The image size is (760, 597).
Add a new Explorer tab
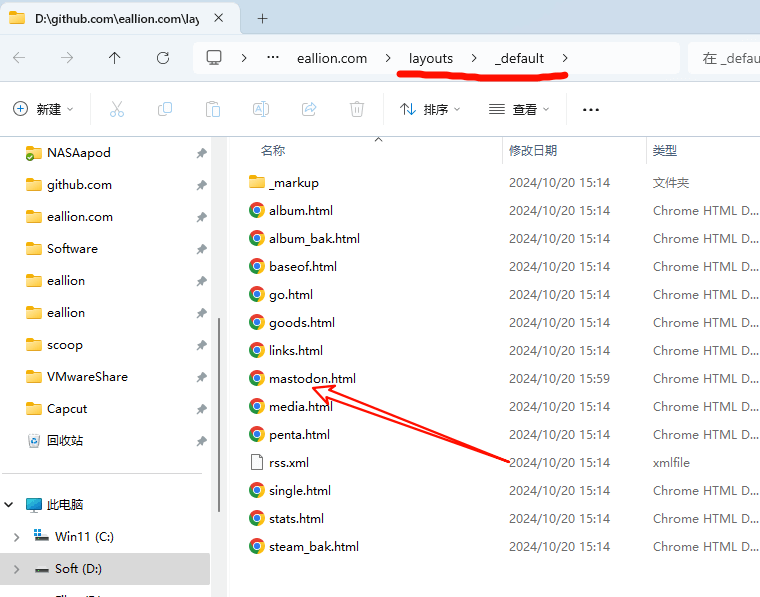tap(262, 18)
